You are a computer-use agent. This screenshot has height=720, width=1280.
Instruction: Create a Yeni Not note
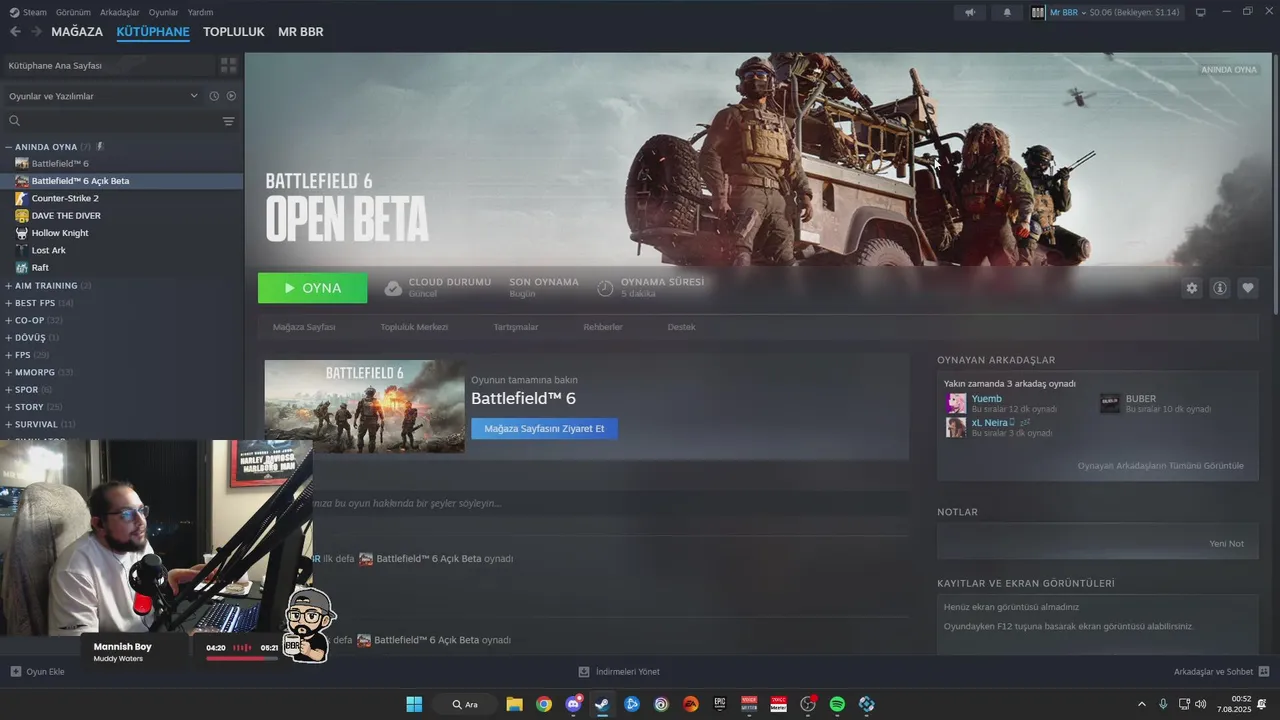coord(1227,544)
